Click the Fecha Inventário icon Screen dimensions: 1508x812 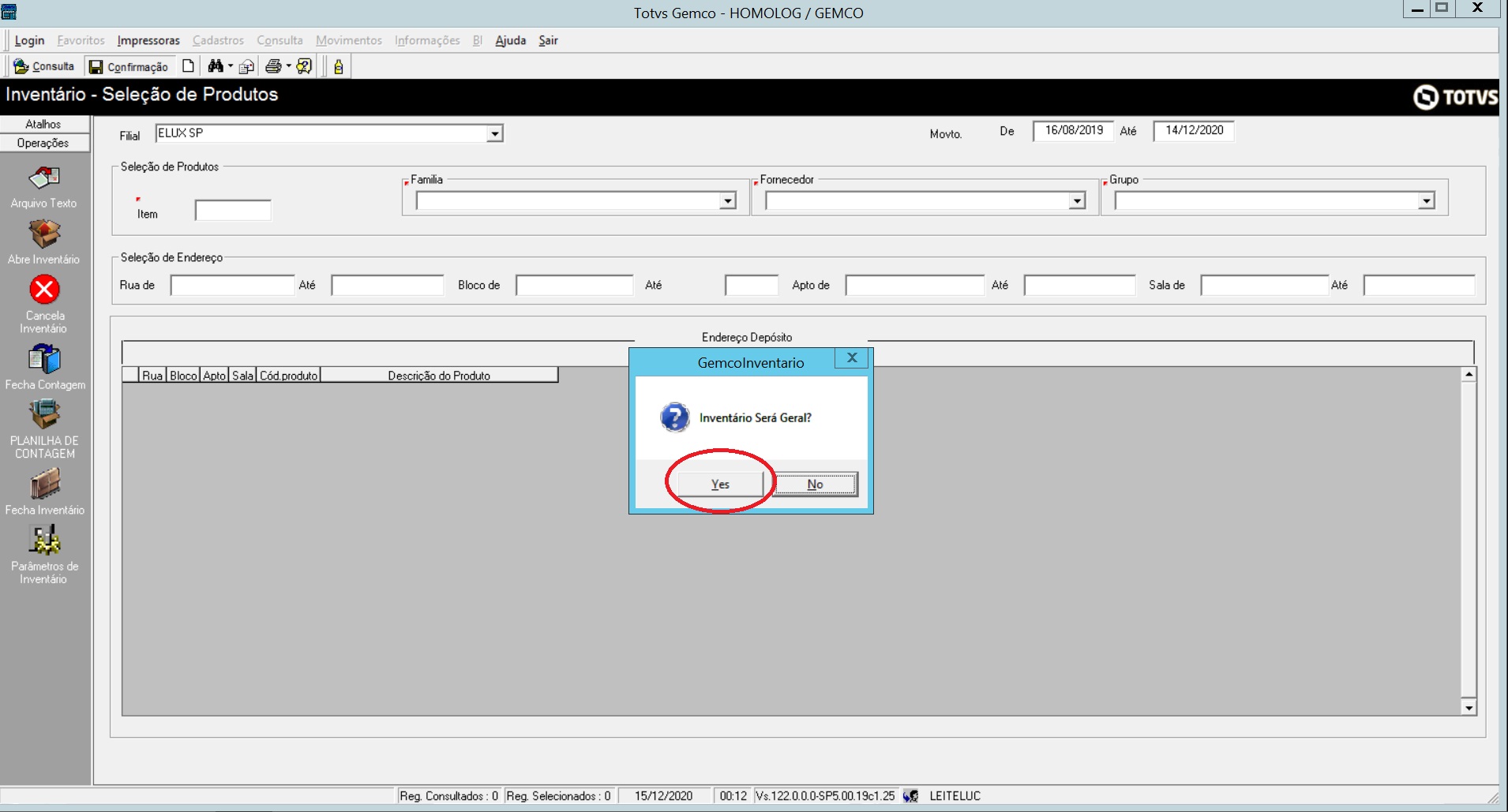(44, 484)
